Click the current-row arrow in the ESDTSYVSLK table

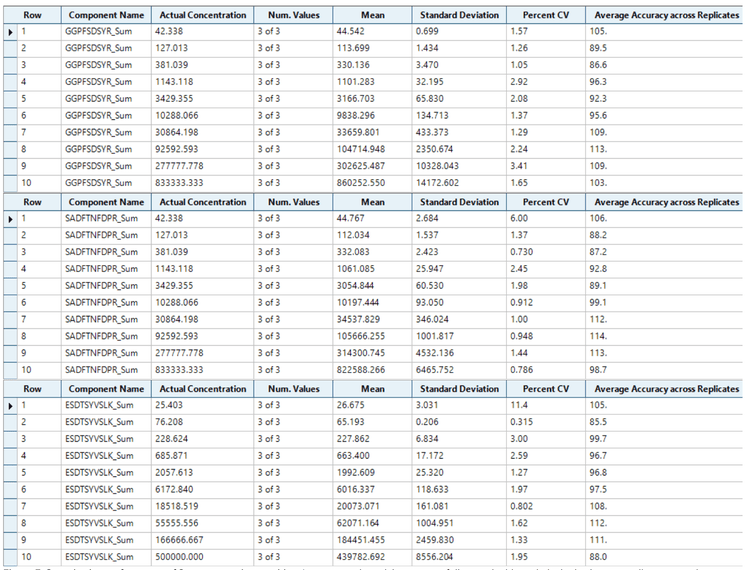(x=11, y=405)
